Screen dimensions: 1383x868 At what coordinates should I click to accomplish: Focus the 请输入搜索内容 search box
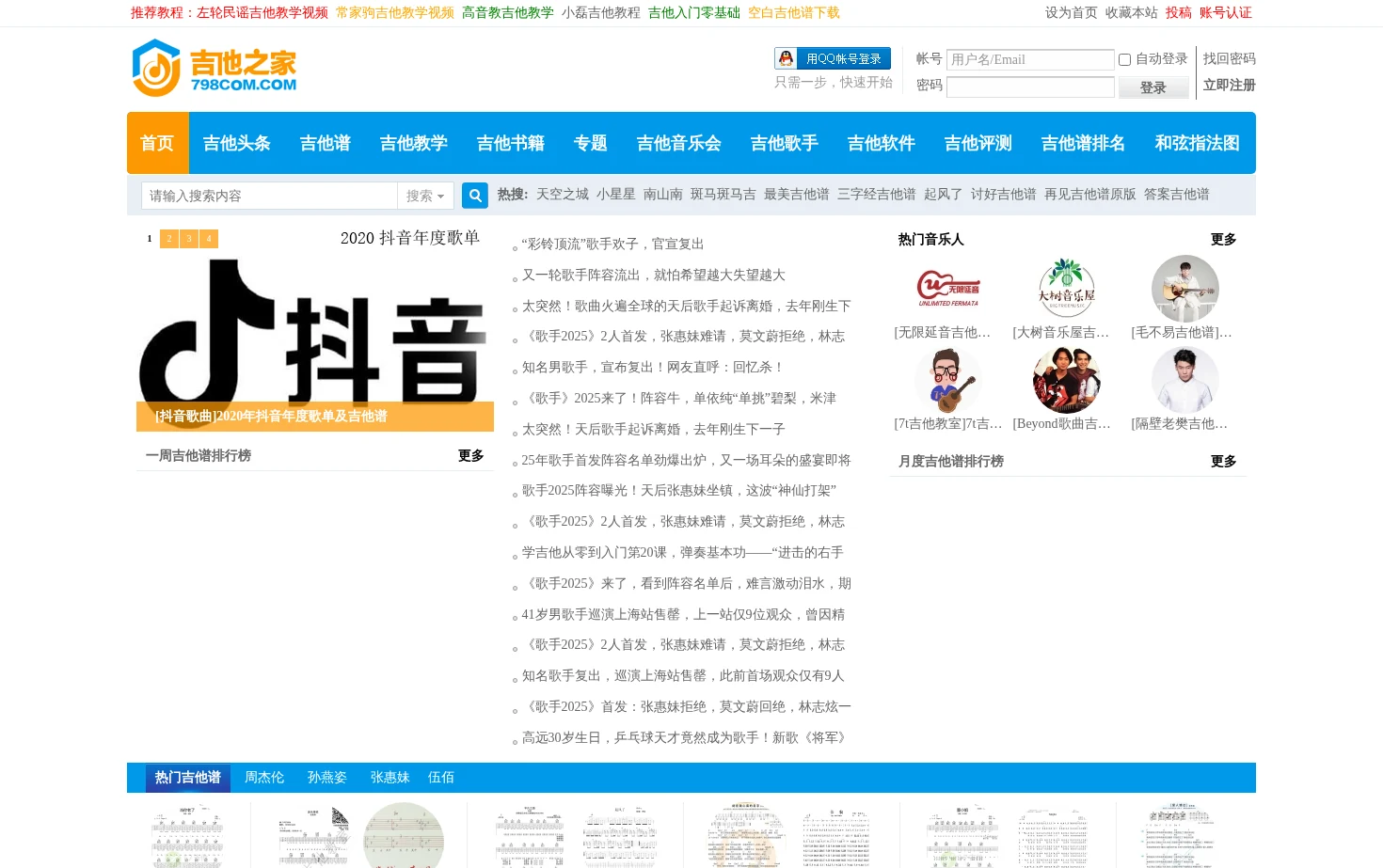coord(270,196)
